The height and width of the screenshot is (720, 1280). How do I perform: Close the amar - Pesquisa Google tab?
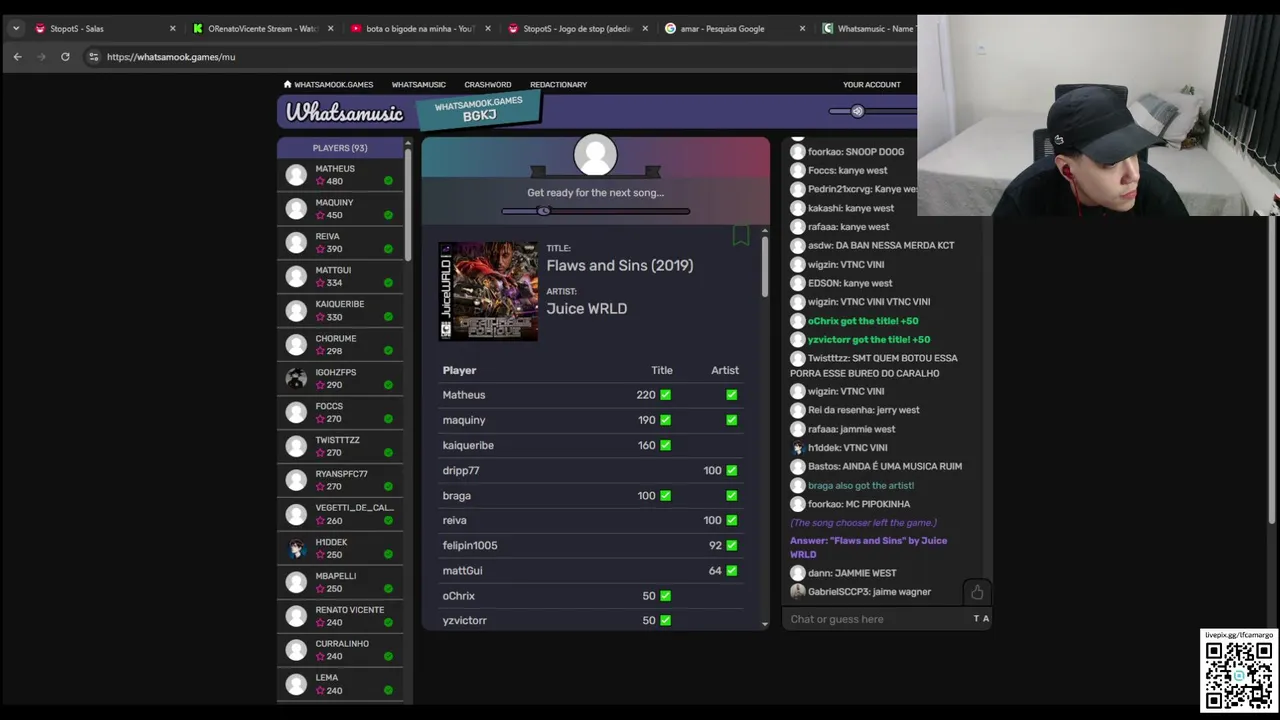(x=802, y=28)
